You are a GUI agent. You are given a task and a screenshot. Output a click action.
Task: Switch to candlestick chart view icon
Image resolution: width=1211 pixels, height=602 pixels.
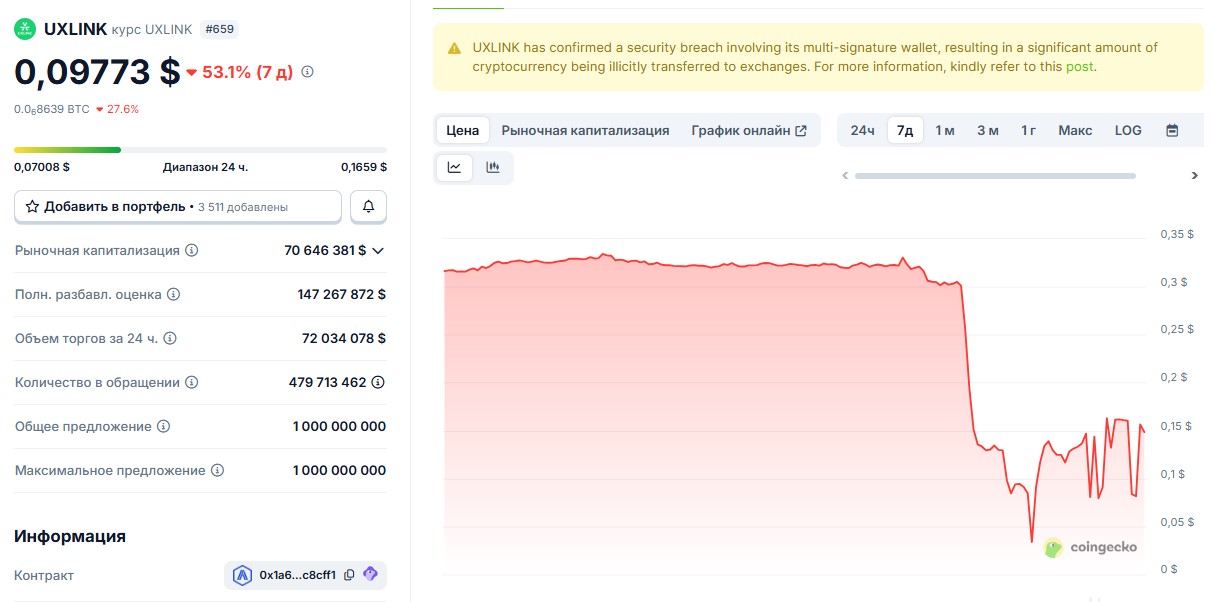click(492, 167)
